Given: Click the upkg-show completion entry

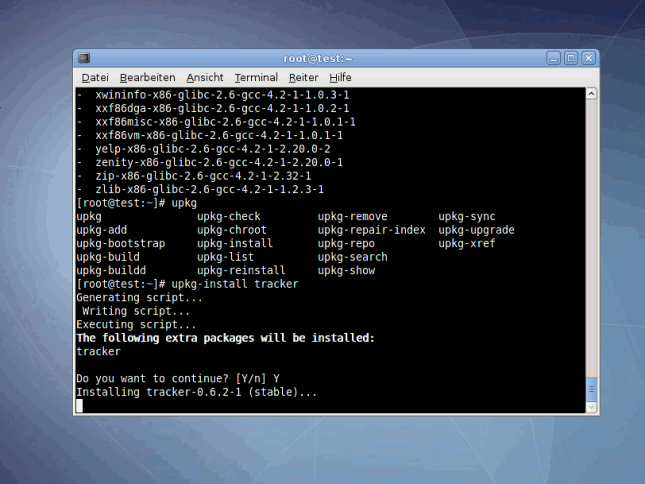Looking at the screenshot, I should click(346, 271).
